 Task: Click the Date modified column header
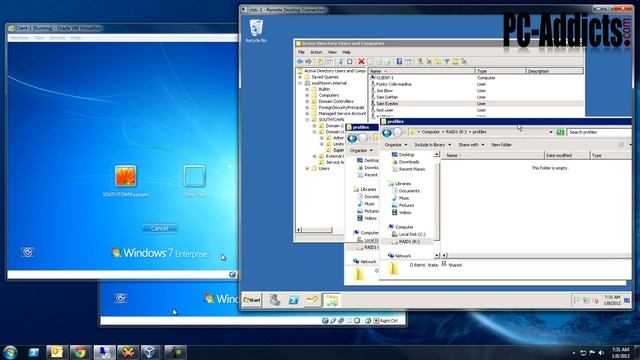(567, 155)
